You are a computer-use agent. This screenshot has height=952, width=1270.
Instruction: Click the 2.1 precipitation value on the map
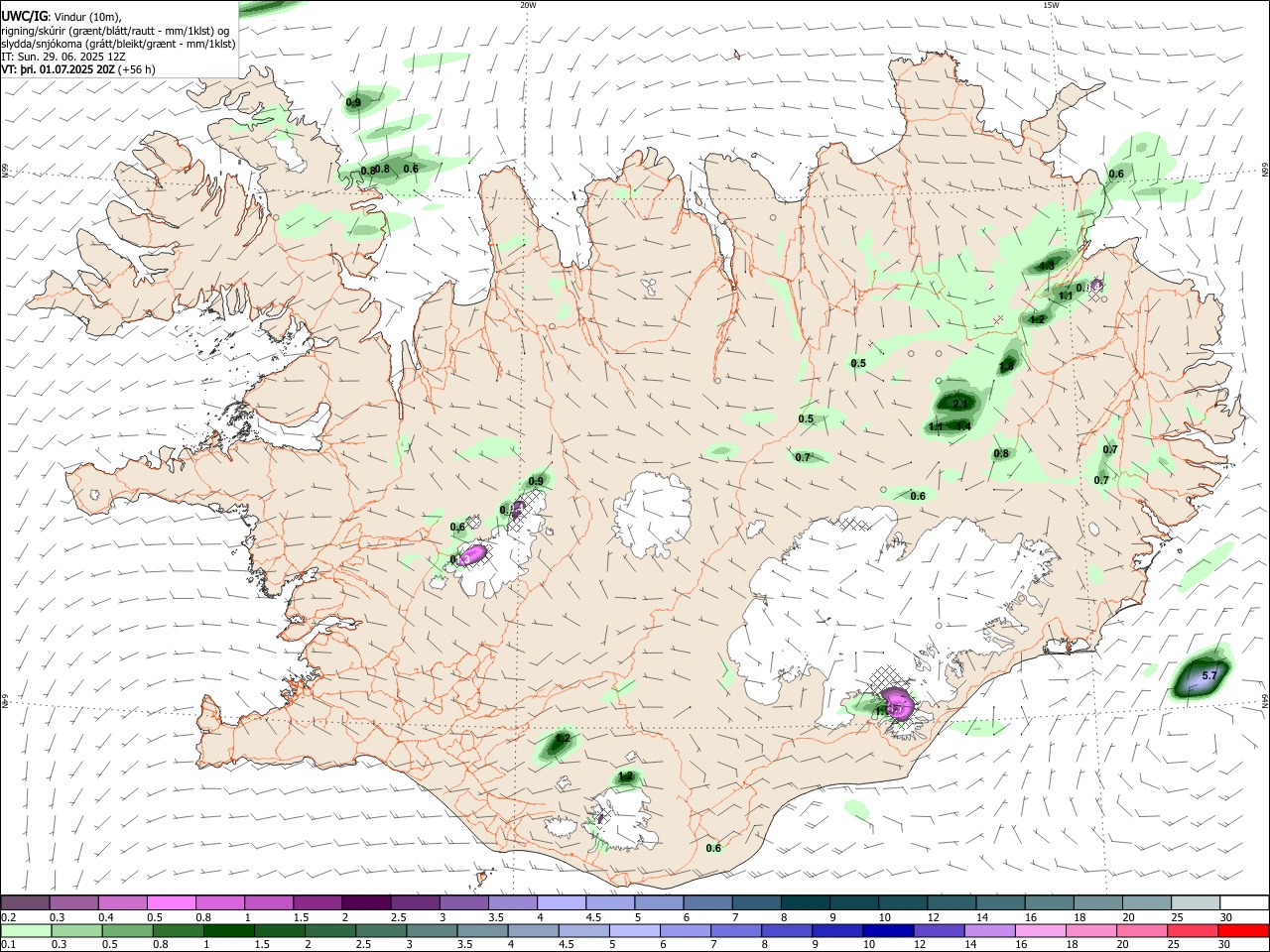(x=959, y=404)
